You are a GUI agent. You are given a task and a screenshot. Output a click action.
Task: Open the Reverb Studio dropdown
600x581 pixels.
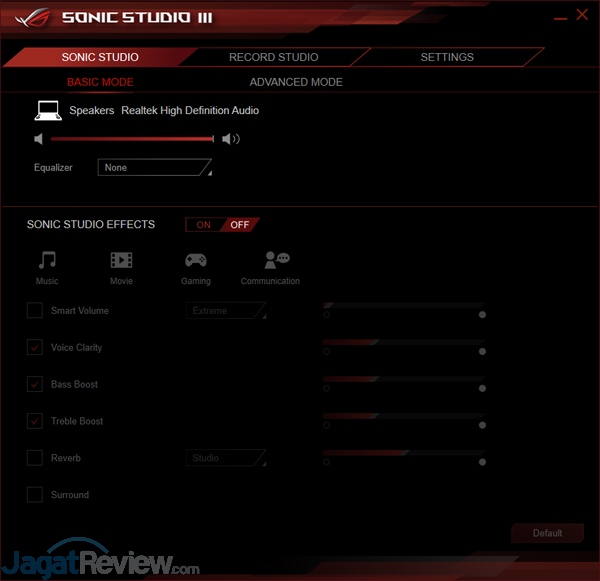[226, 458]
